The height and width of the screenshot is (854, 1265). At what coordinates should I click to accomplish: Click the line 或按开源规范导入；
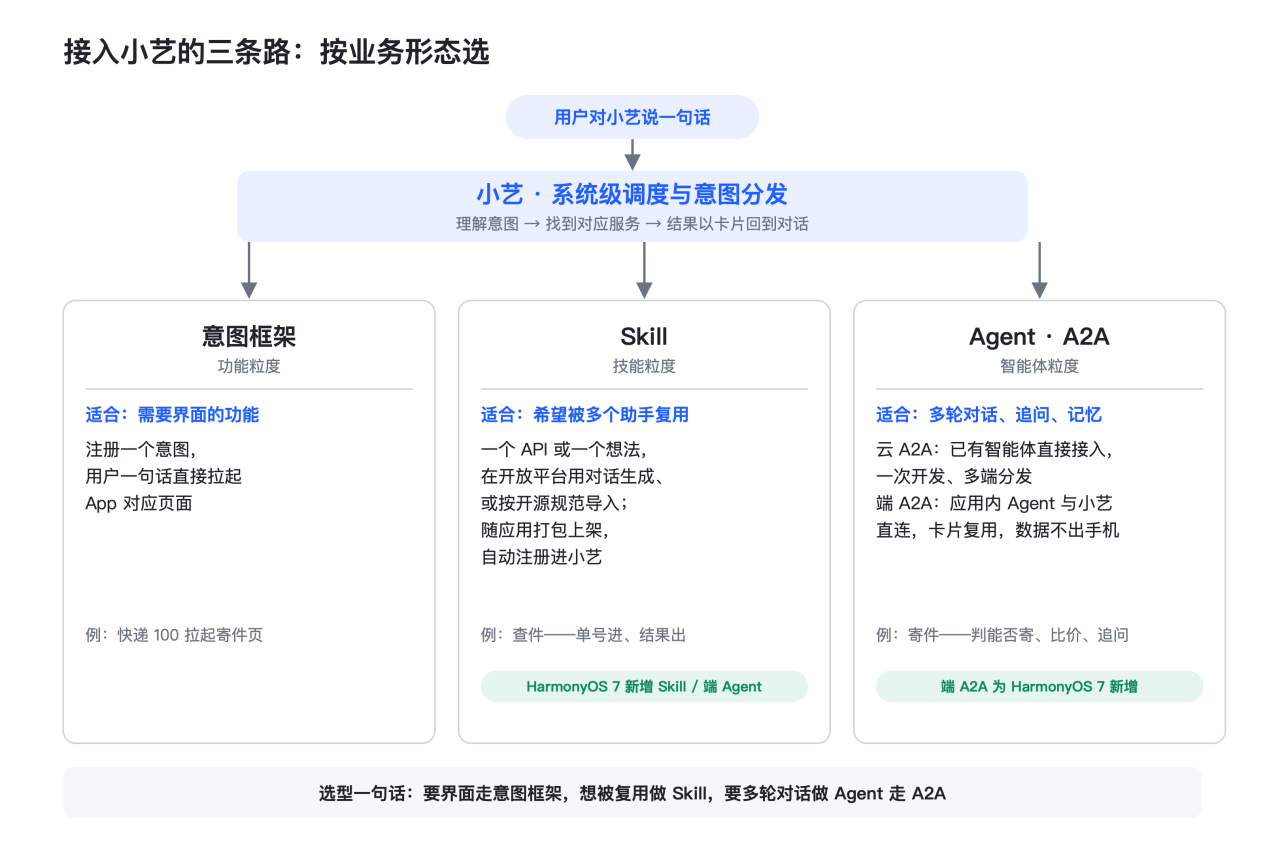[555, 503]
